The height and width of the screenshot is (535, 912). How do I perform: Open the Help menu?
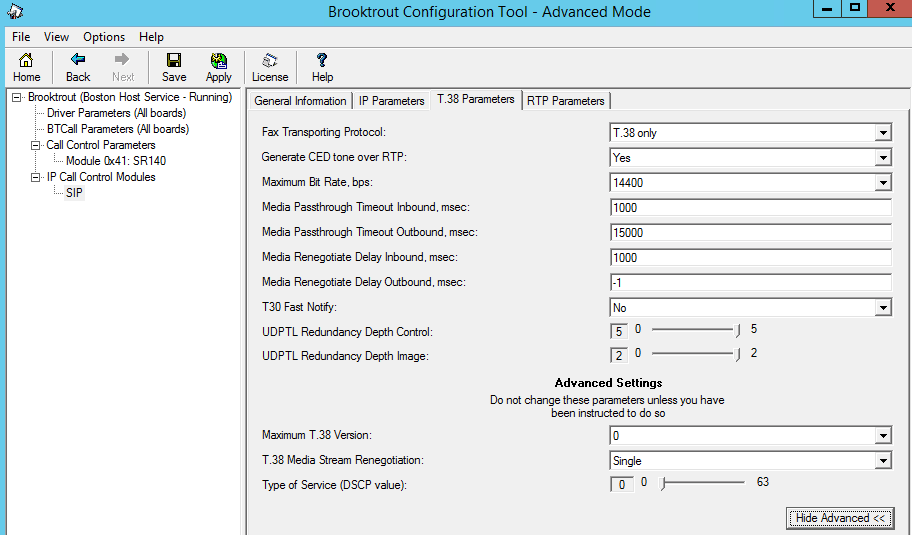click(x=151, y=37)
